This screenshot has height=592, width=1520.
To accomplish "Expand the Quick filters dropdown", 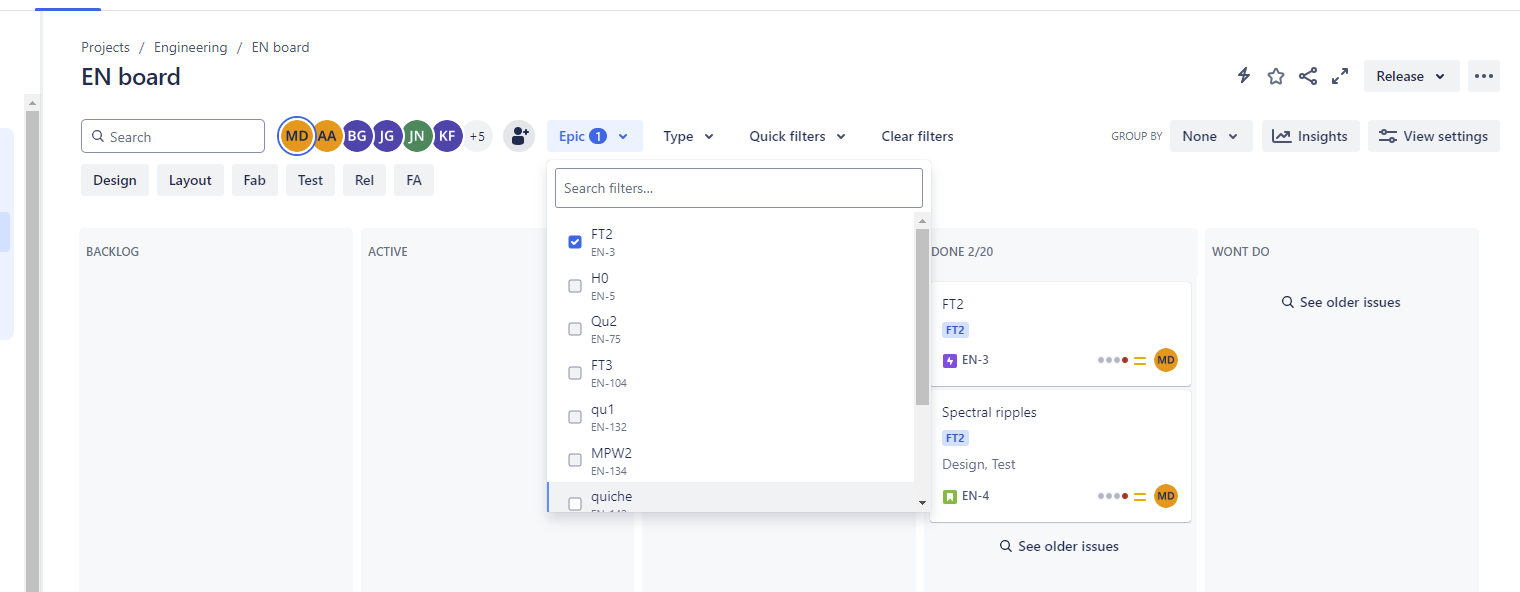I will coord(797,136).
